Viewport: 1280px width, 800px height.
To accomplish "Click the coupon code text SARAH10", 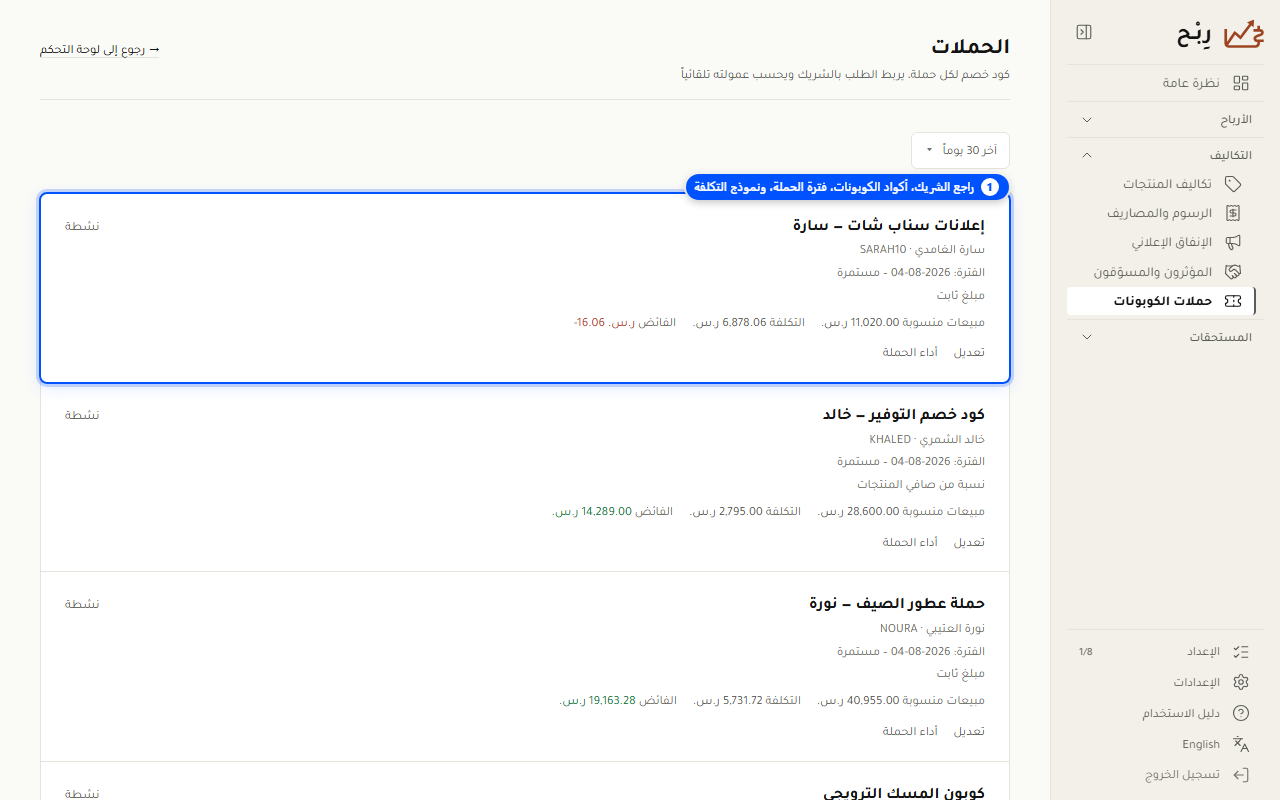I will (x=882, y=249).
